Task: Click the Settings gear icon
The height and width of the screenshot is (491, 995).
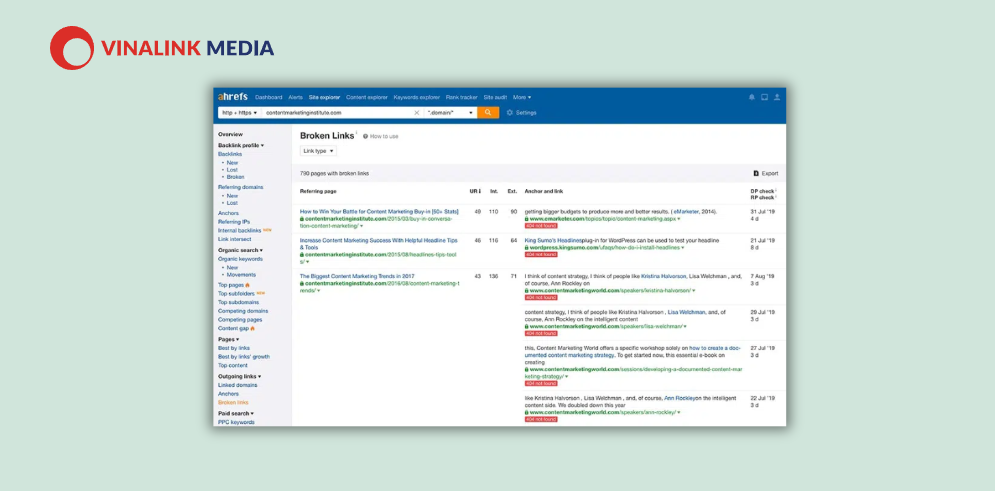Action: point(510,112)
